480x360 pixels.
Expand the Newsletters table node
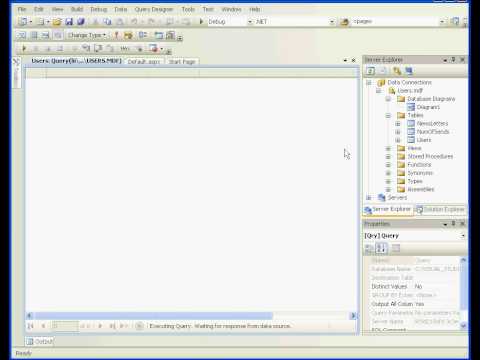click(398, 124)
